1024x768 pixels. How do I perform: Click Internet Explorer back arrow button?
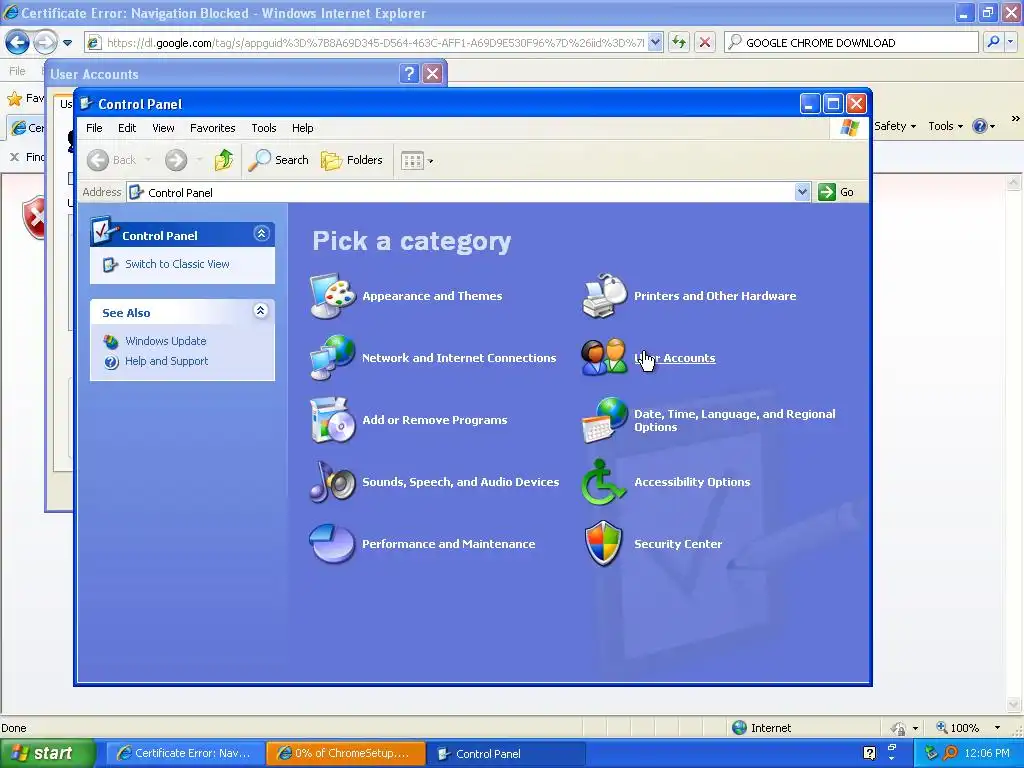tap(17, 43)
